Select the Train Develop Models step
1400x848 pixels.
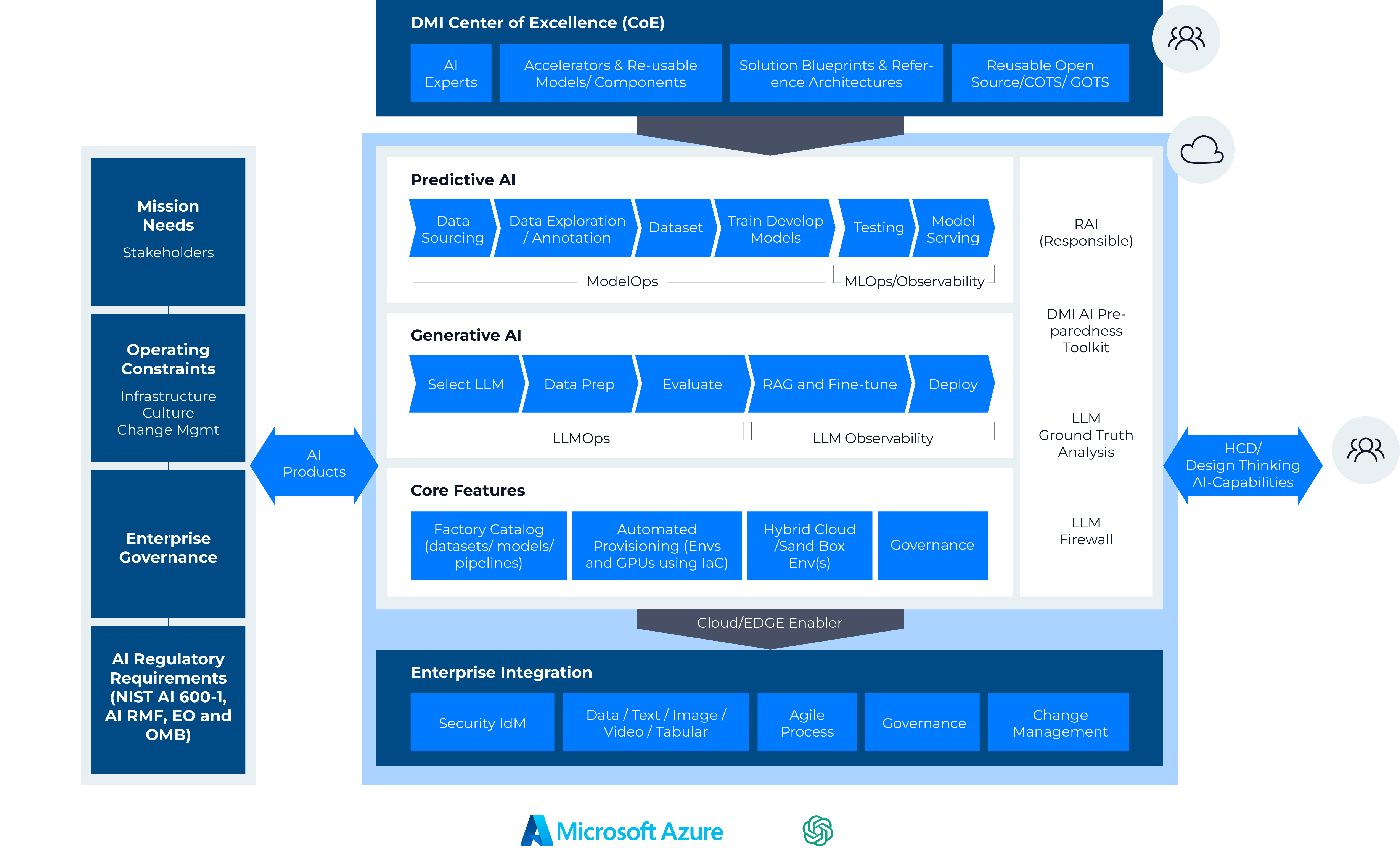[775, 229]
